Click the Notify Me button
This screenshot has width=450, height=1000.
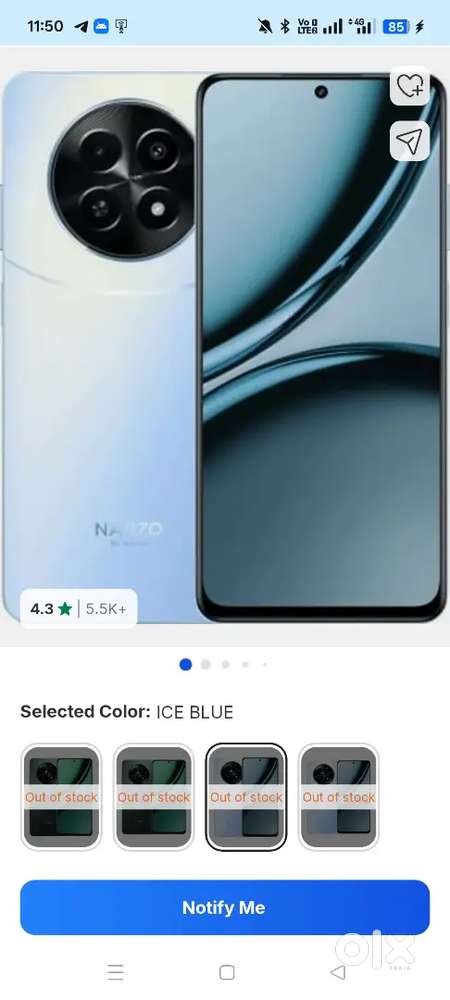[x=225, y=908]
